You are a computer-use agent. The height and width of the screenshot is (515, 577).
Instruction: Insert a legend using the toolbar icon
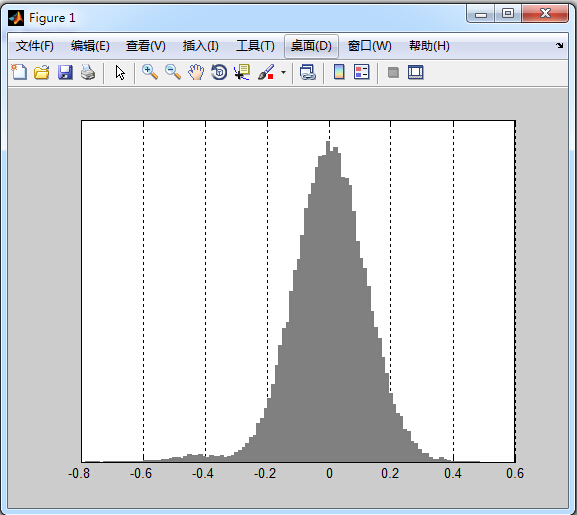(362, 72)
